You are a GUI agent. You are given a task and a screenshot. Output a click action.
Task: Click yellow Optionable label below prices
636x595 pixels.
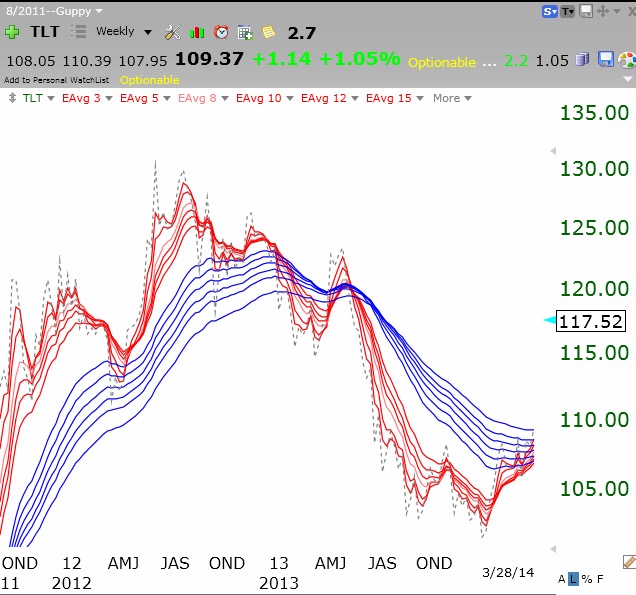(150, 80)
